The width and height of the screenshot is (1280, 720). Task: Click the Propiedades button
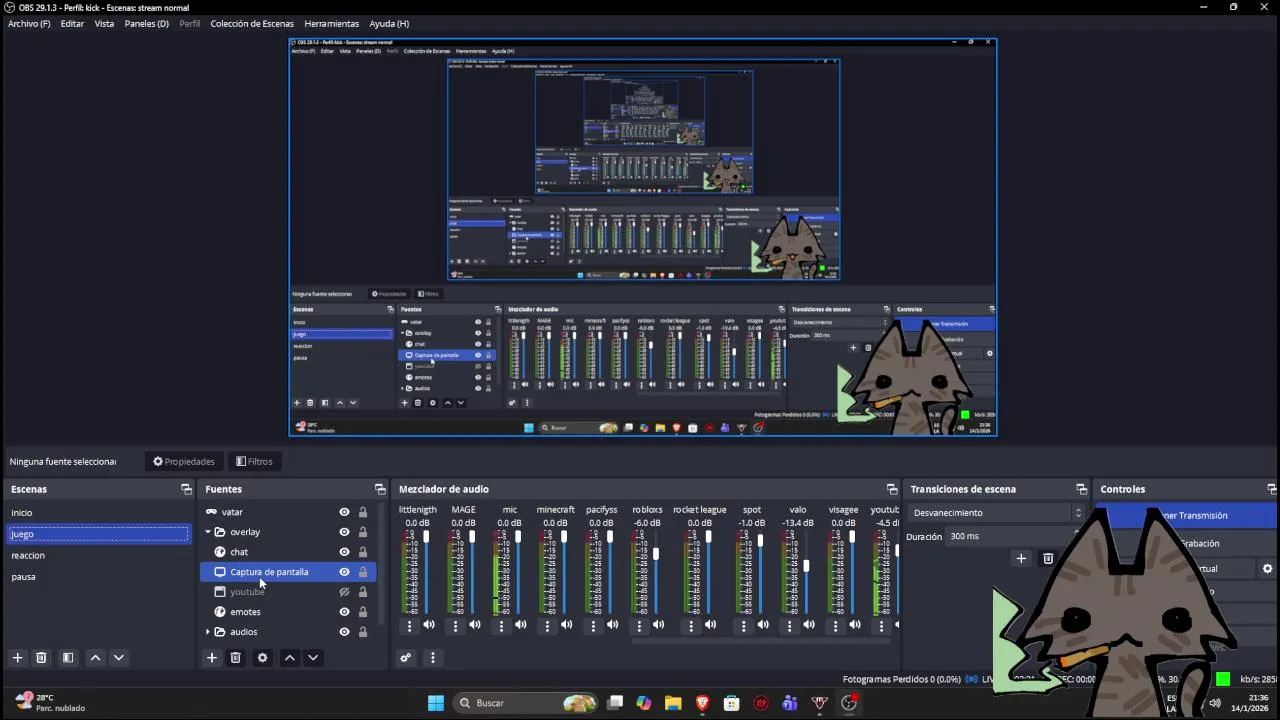[184, 461]
